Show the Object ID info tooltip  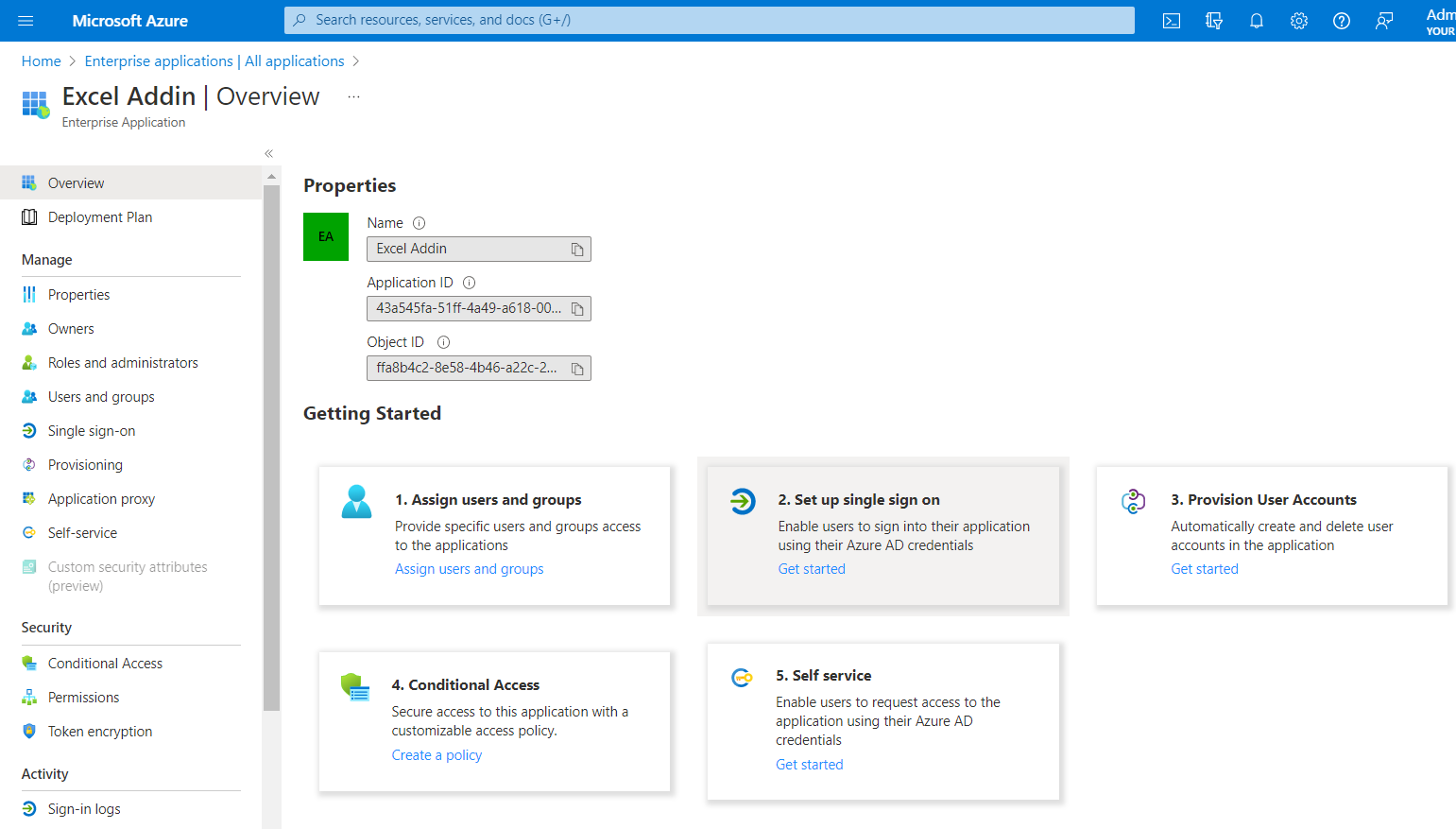[x=443, y=341]
